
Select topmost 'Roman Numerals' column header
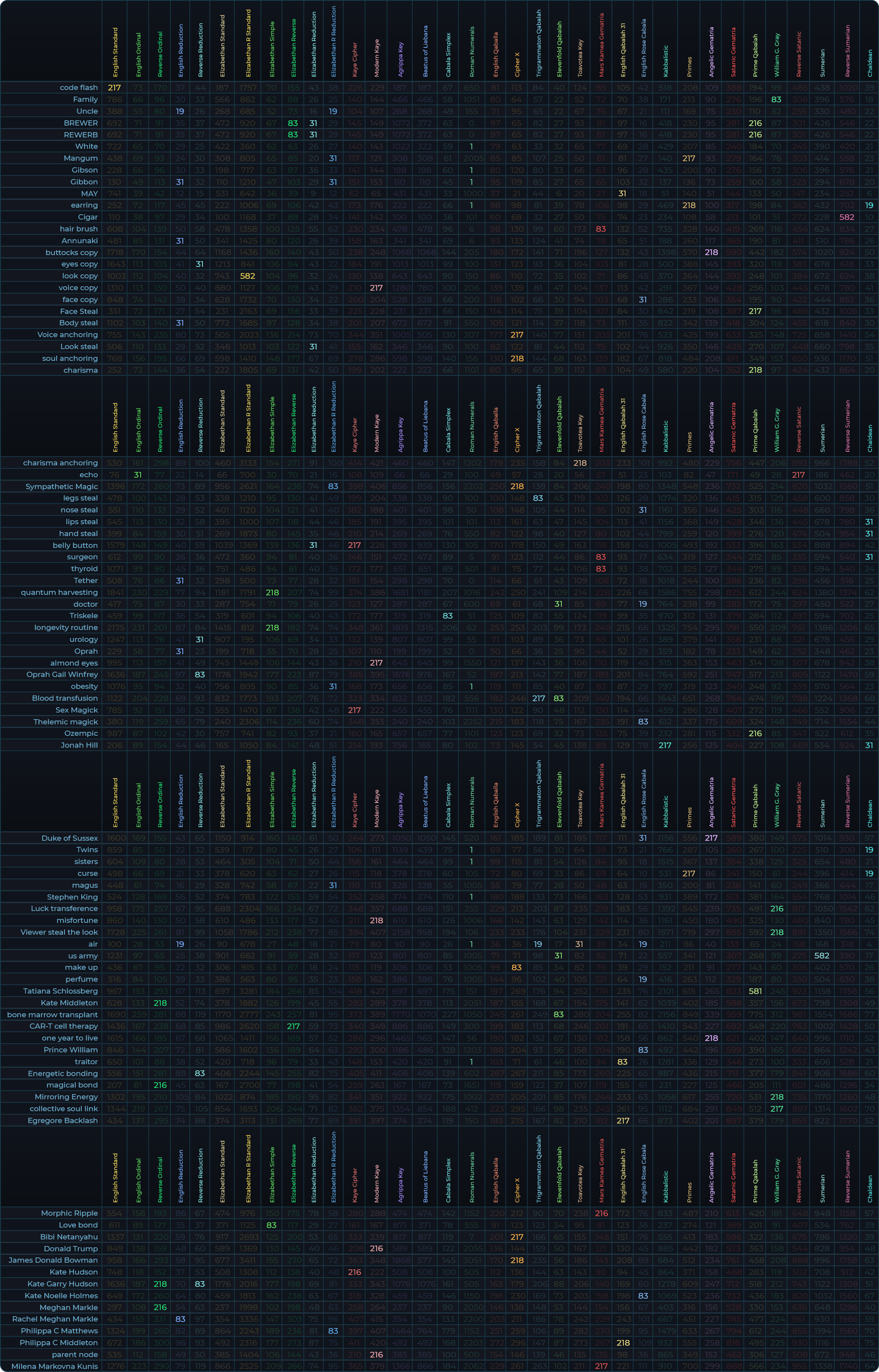pos(471,51)
